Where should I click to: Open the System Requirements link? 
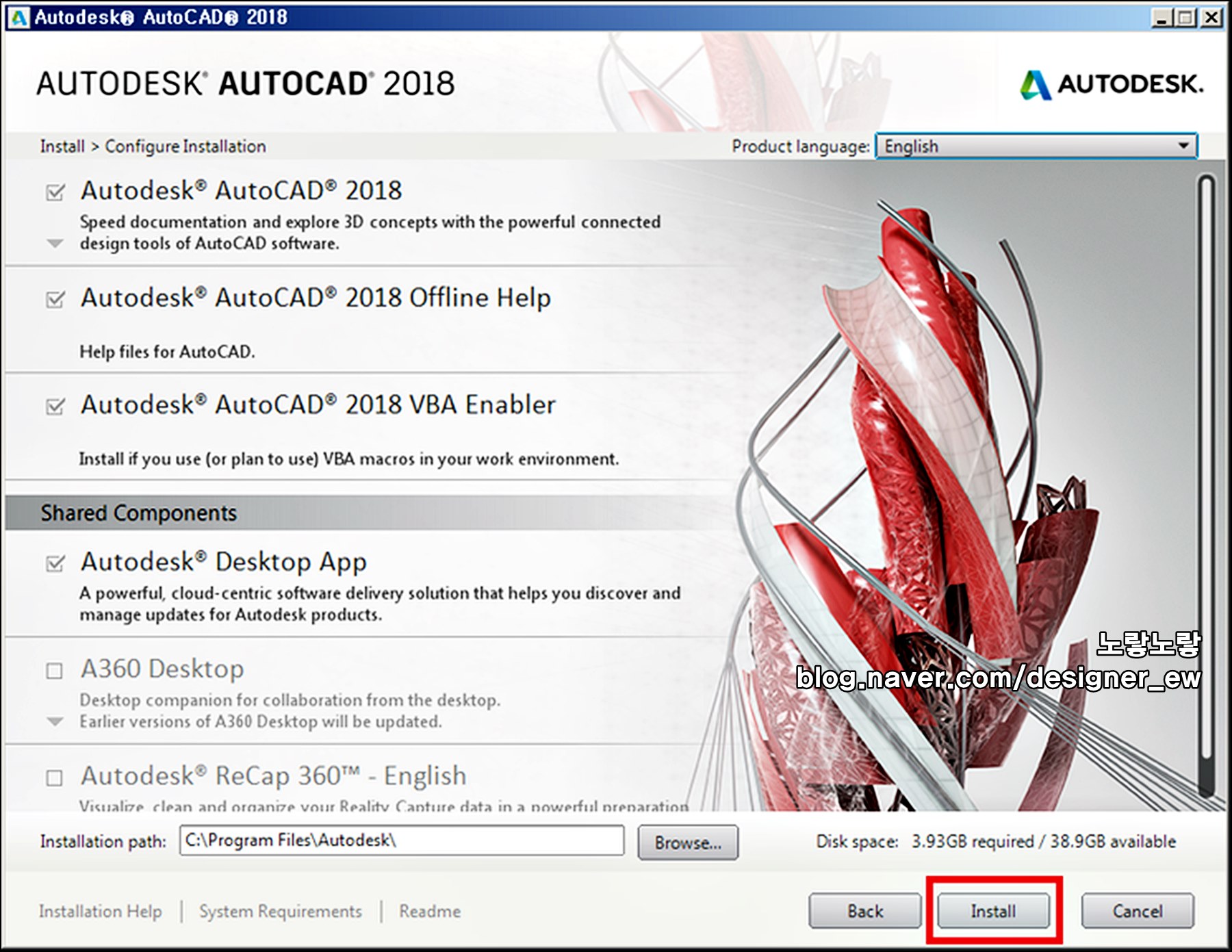(281, 912)
